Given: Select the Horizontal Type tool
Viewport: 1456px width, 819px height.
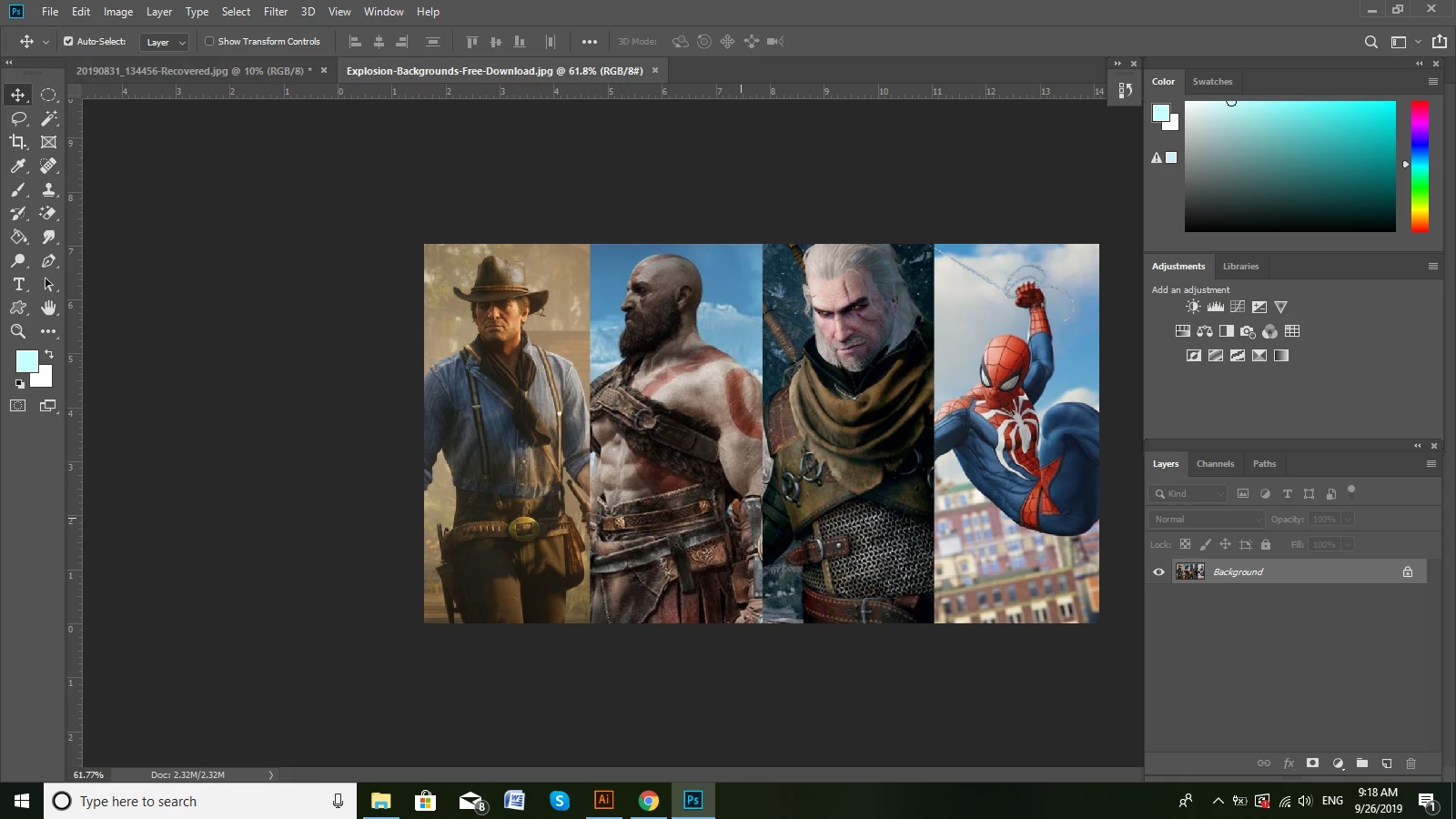Looking at the screenshot, I should pos(18,284).
